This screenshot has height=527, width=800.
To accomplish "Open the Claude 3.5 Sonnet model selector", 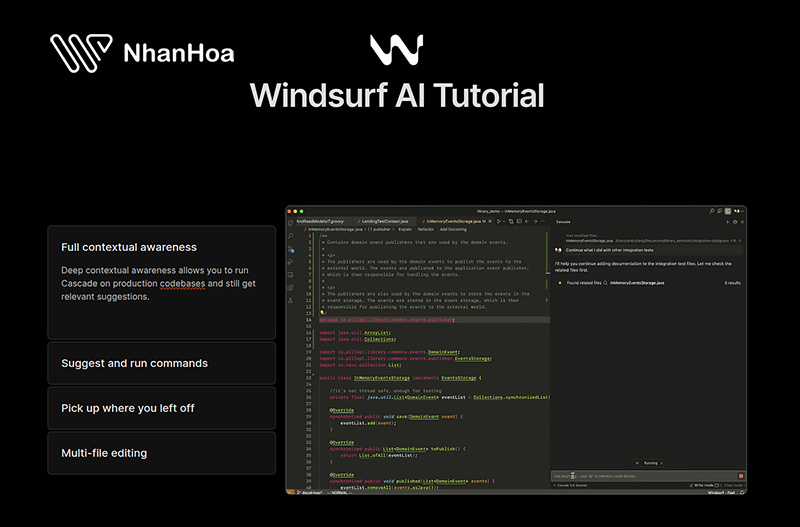I will point(570,485).
